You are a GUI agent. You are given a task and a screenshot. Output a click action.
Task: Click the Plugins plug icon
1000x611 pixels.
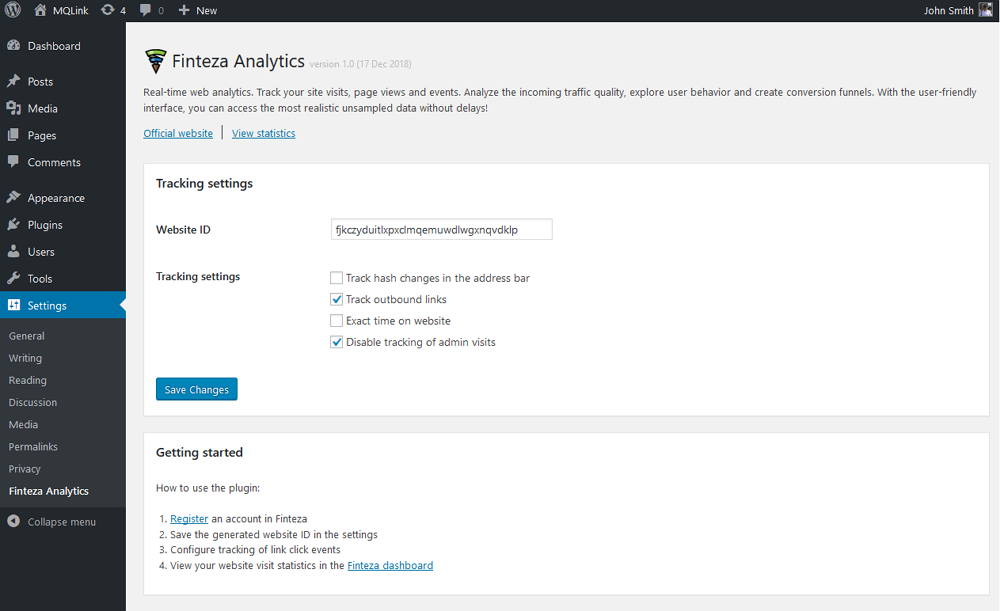pyautogui.click(x=13, y=225)
